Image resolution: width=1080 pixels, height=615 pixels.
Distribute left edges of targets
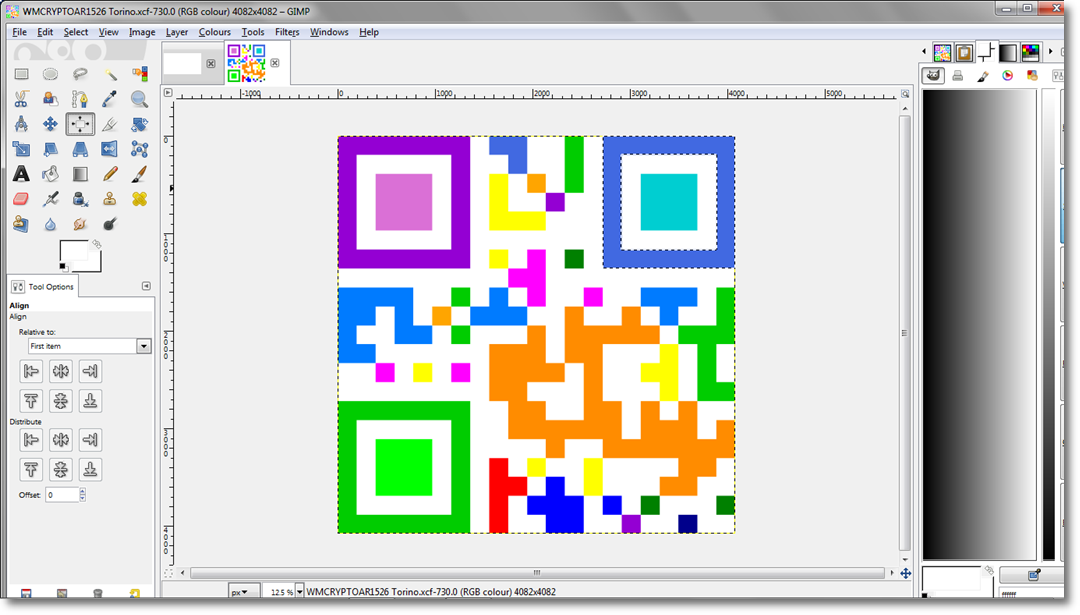[x=31, y=439]
